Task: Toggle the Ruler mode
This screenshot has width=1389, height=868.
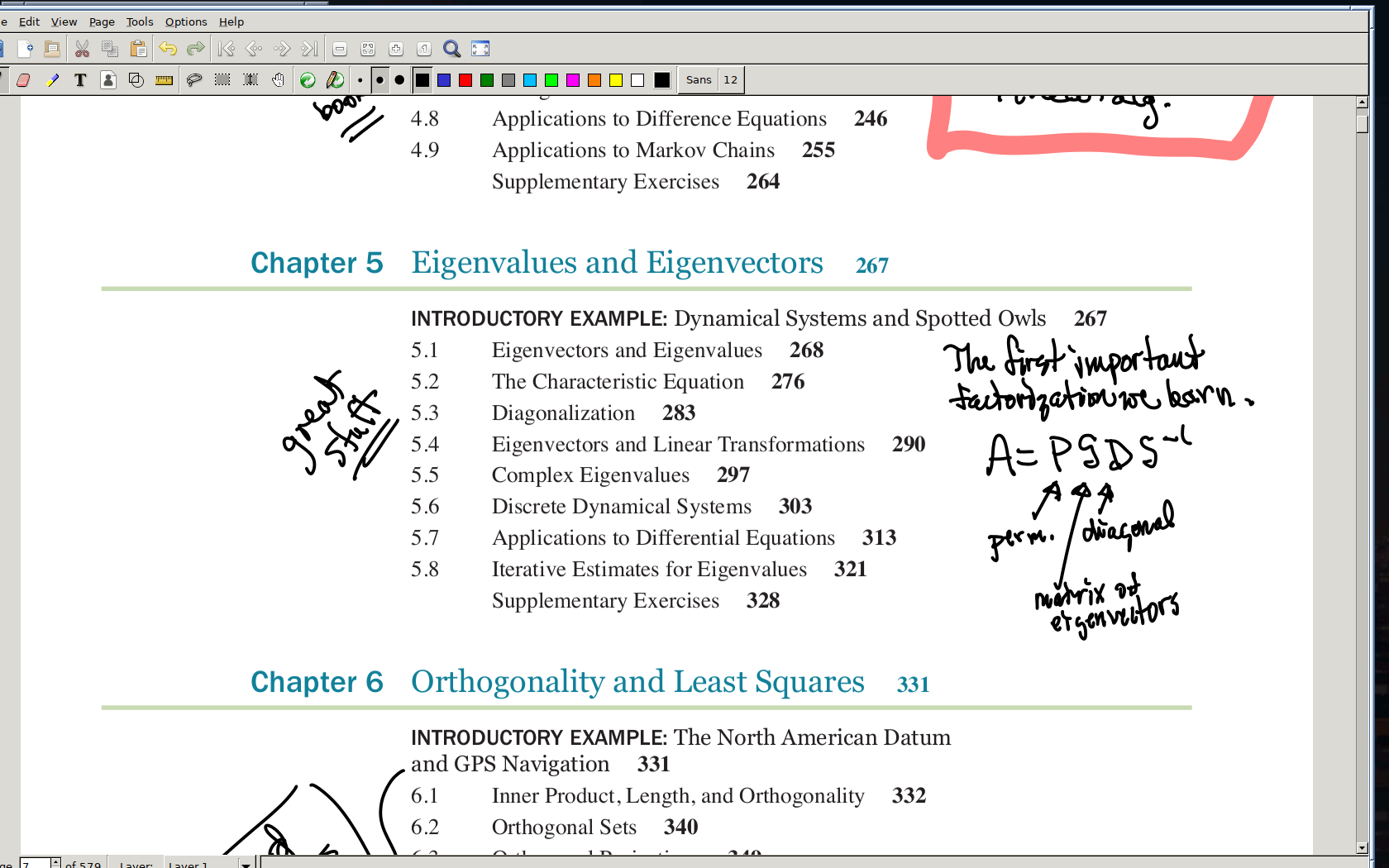Action: 165,80
